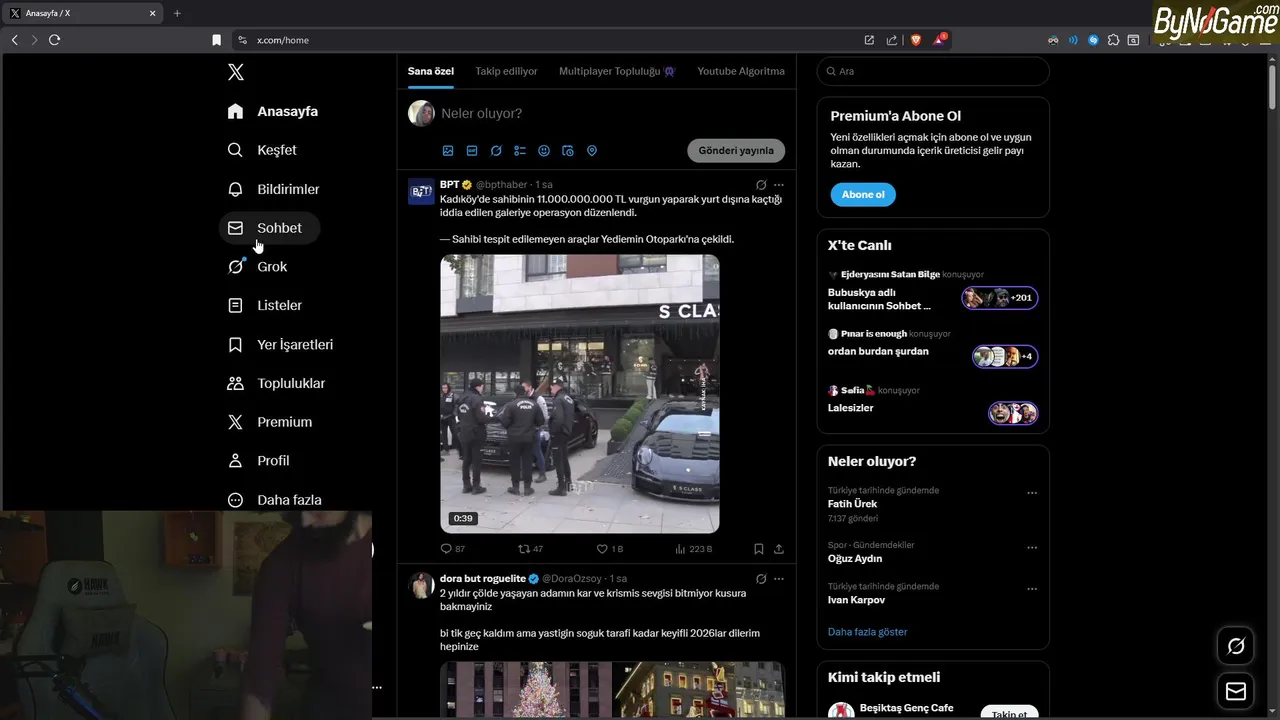Image resolution: width=1280 pixels, height=720 pixels.
Task: Open Premium in sidebar
Action: coord(270,422)
